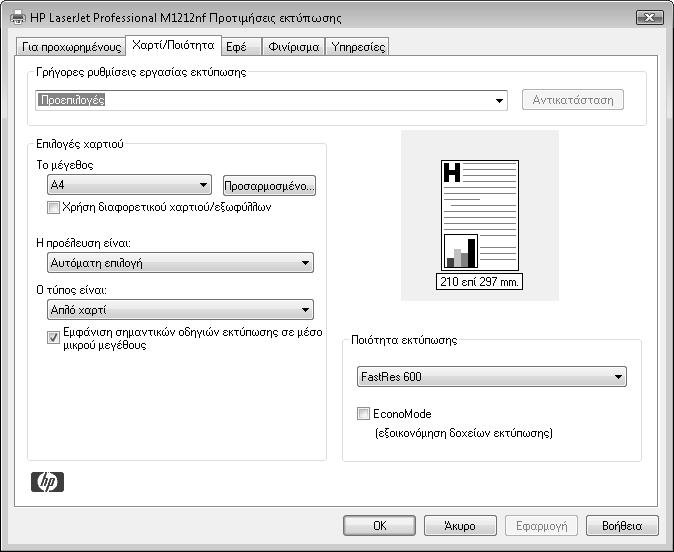Click the 210 επί 297 mm. size label
674x552 pixels.
point(479,282)
